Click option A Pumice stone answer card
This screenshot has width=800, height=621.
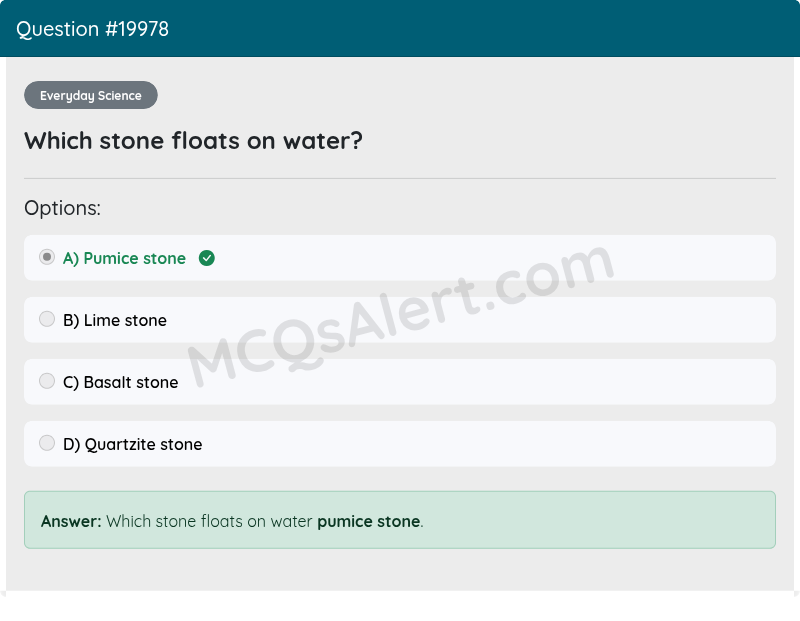click(400, 257)
